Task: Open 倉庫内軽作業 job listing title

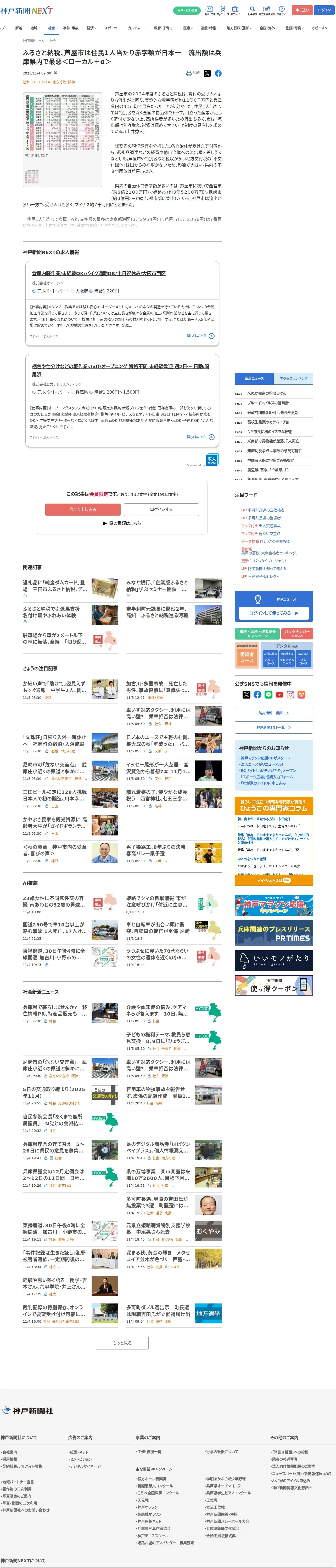Action: [99, 273]
